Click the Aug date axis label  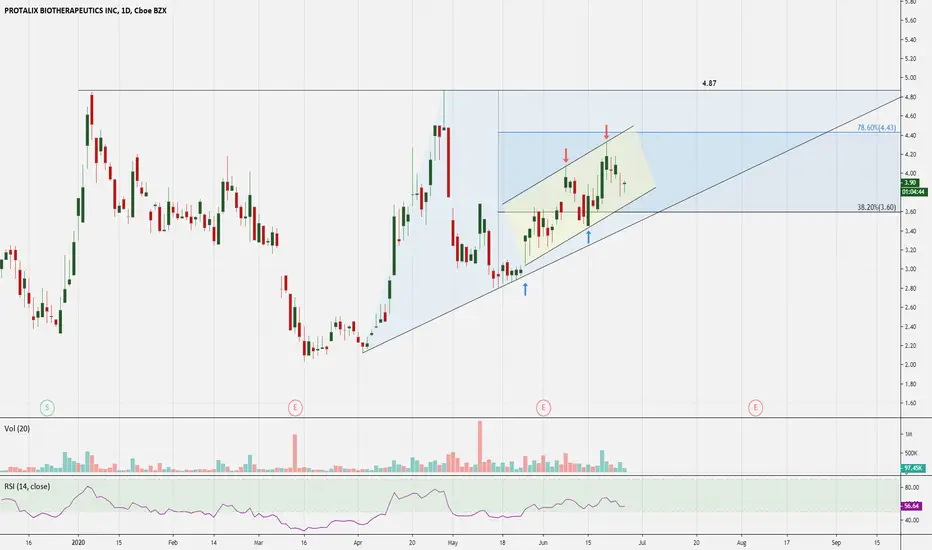pyautogui.click(x=741, y=542)
